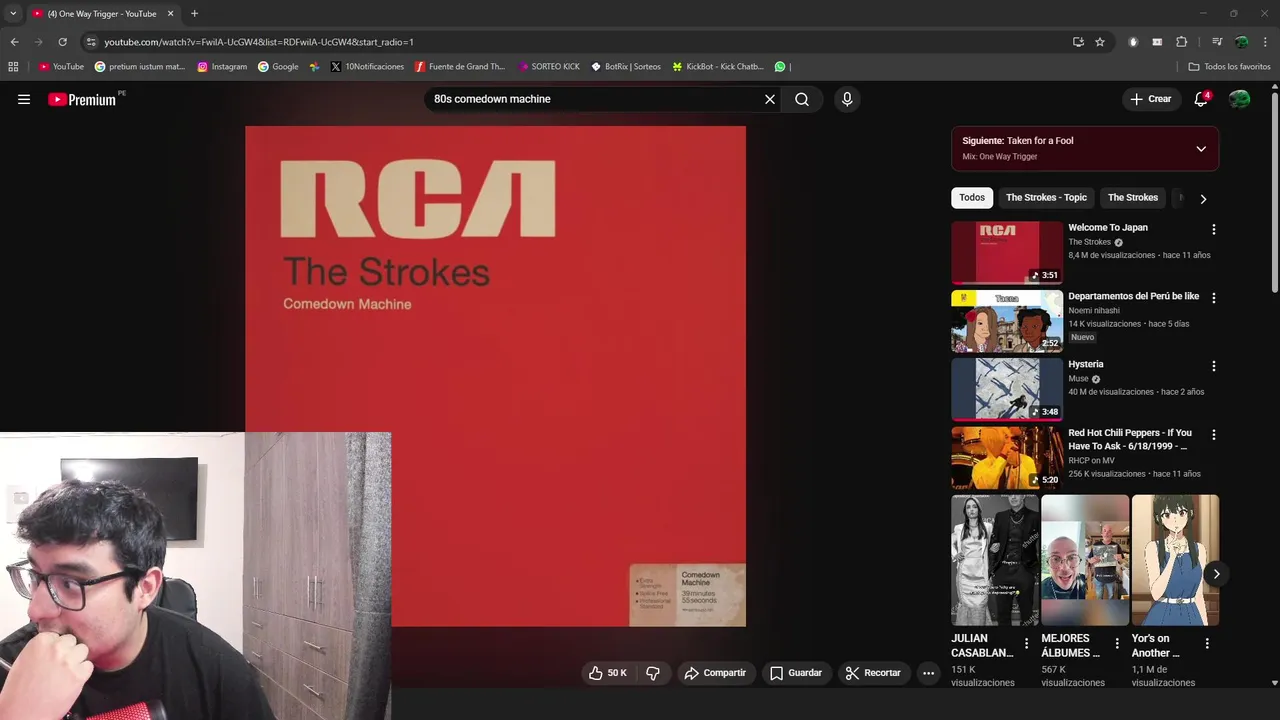Install or cast icon in the address bar
Viewport: 1280px width, 720px height.
click(x=1078, y=42)
